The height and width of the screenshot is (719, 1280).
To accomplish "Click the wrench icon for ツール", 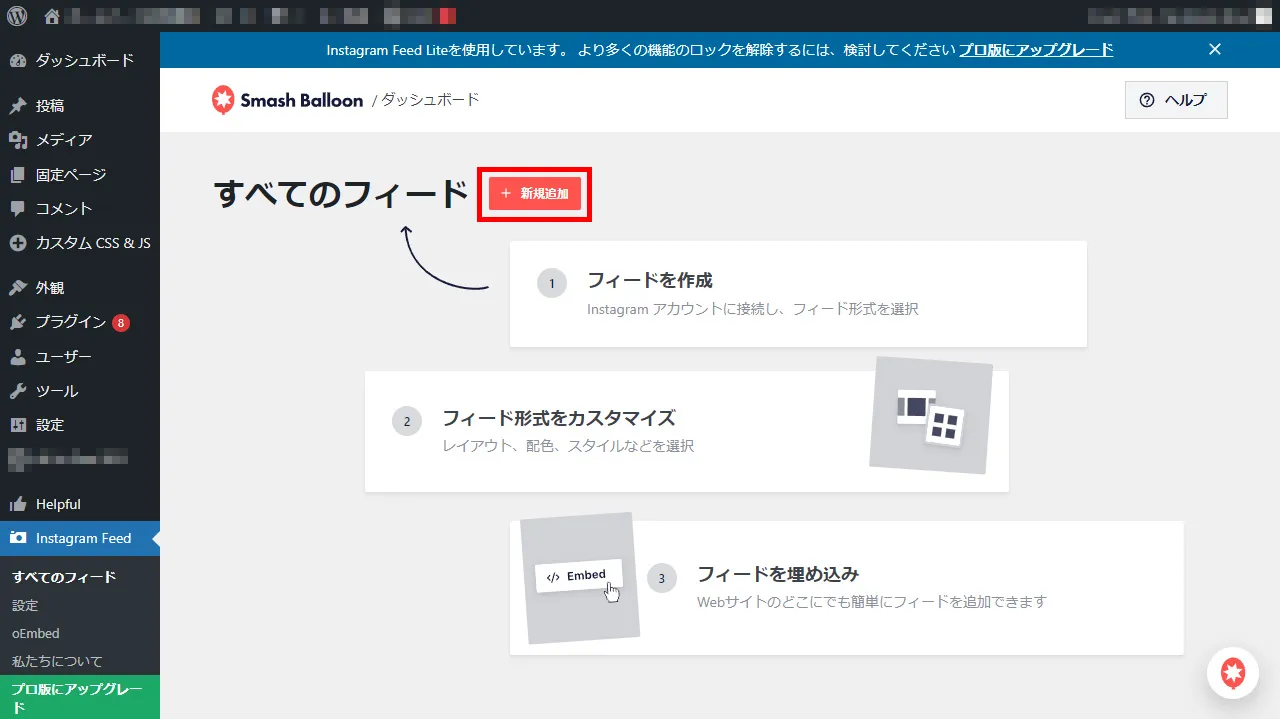I will (x=18, y=391).
